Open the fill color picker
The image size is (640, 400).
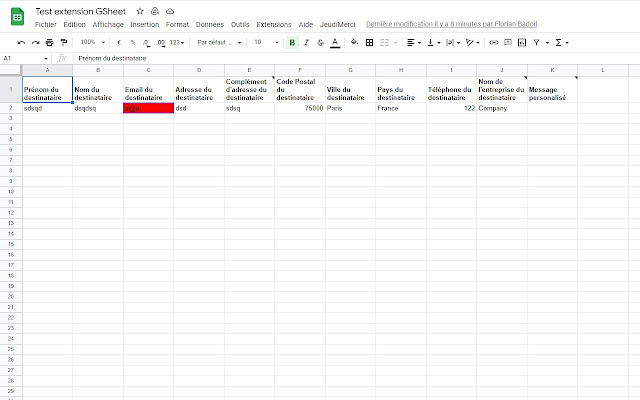(x=354, y=42)
